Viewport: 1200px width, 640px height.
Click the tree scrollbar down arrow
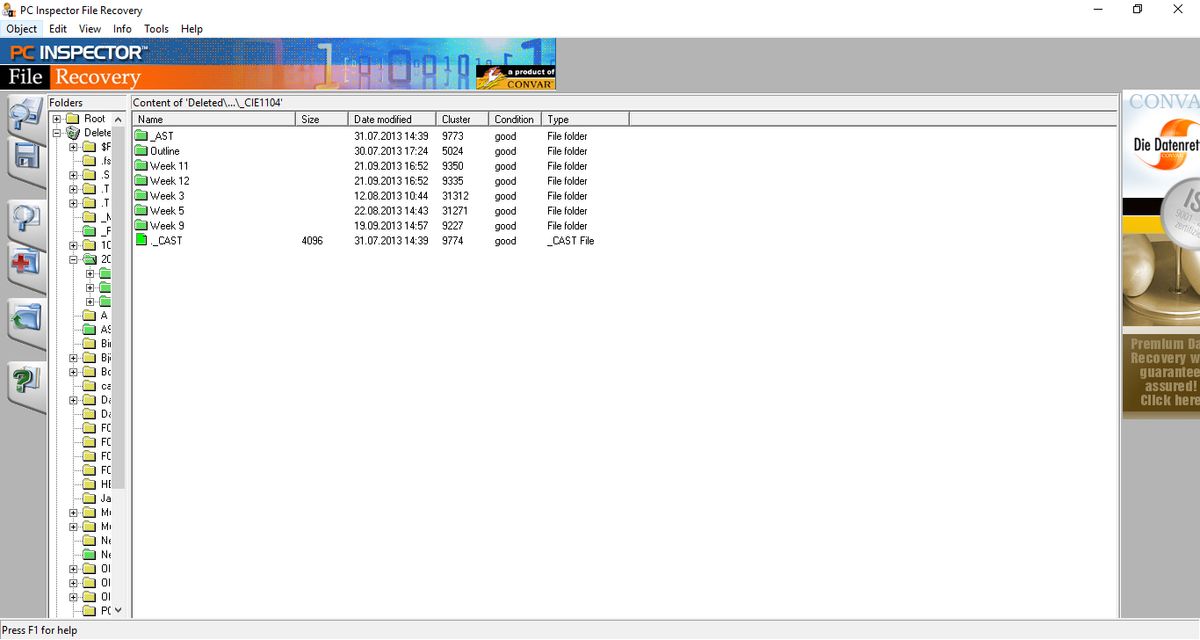[x=117, y=609]
